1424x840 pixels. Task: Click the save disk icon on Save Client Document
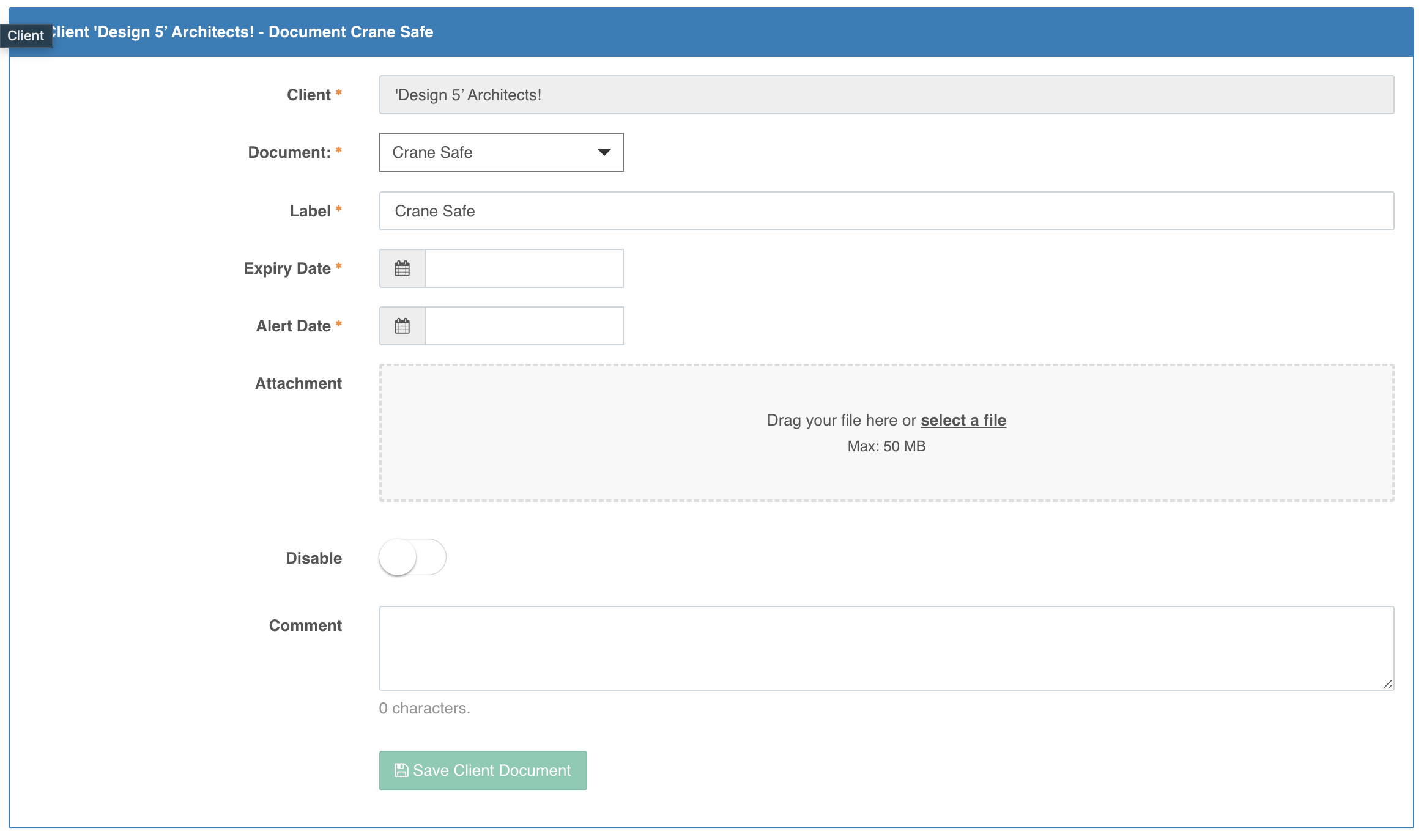(x=401, y=770)
